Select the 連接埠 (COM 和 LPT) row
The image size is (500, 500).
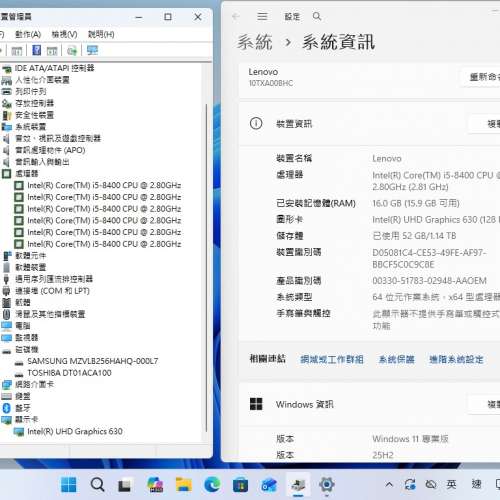52,291
